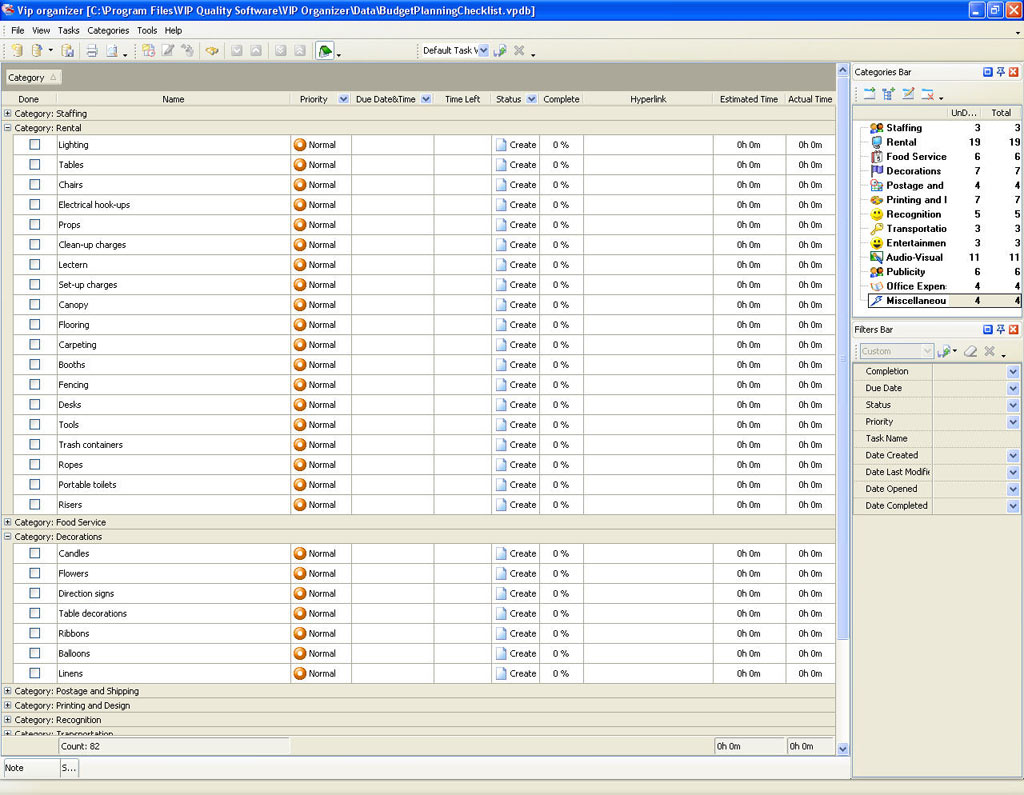
Task: Click the first toolbar icon at far left
Action: coord(16,51)
